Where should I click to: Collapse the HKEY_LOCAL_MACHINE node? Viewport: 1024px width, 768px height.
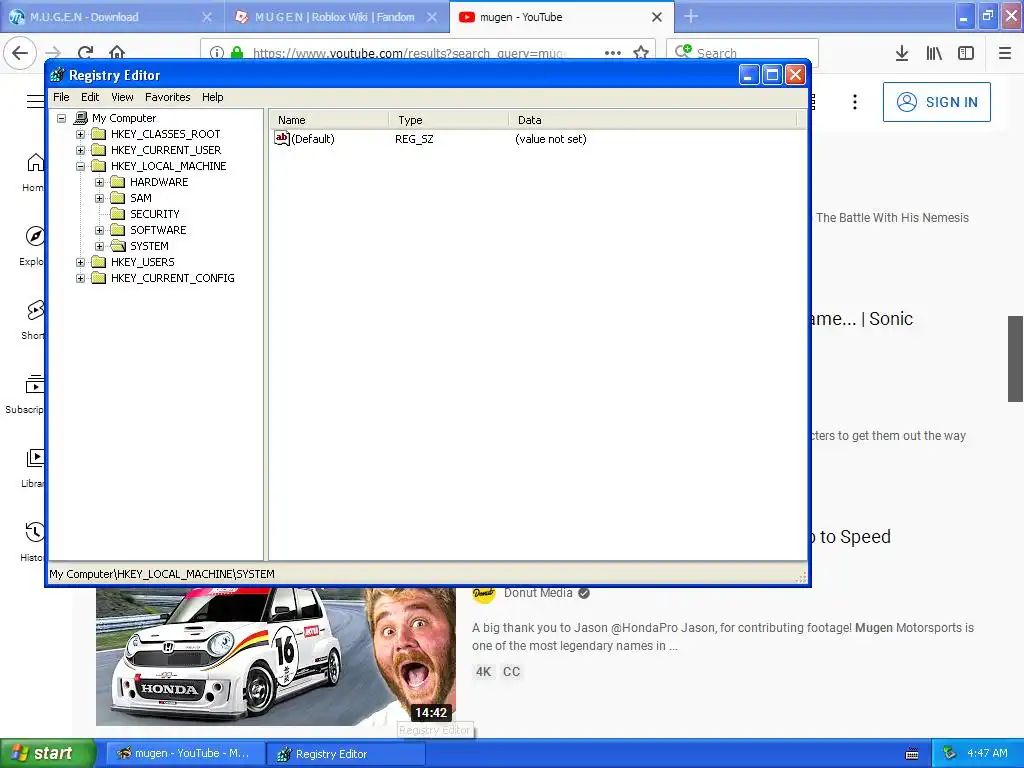pyautogui.click(x=80, y=166)
